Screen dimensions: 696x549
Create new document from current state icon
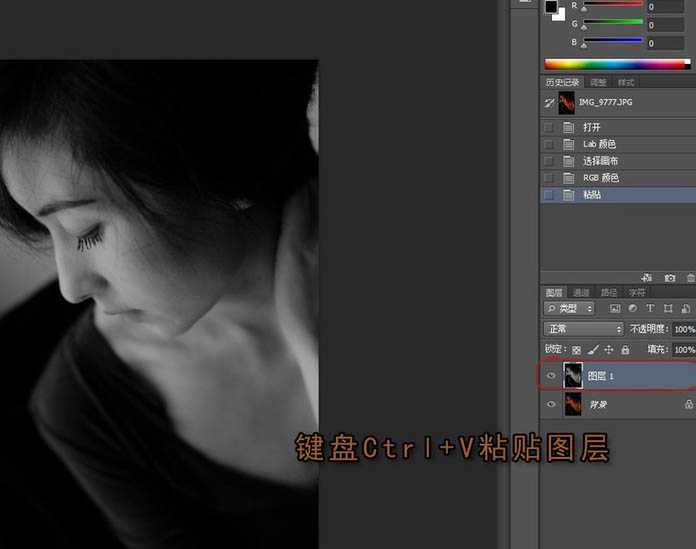point(646,278)
